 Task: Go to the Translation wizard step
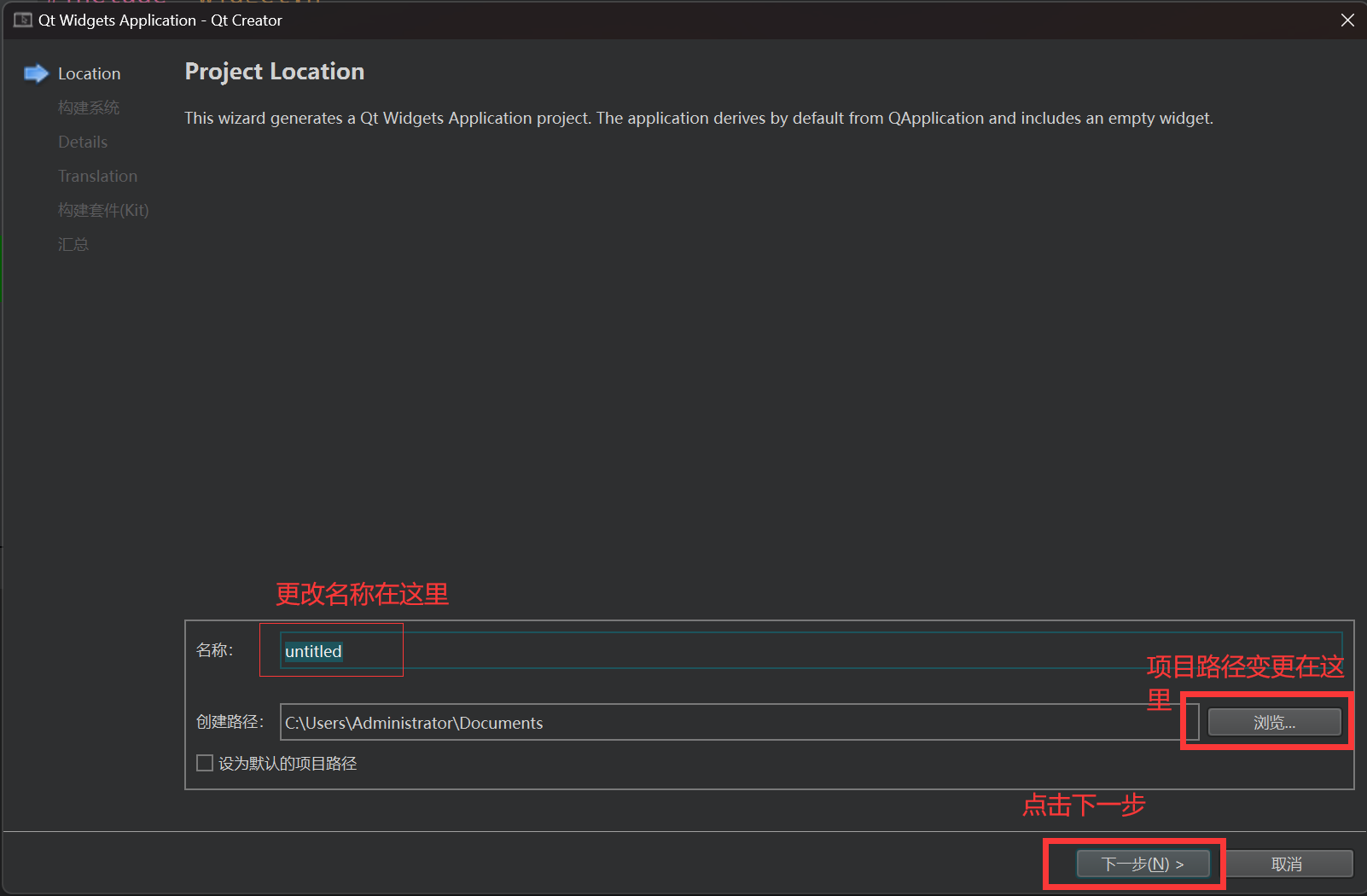point(97,177)
